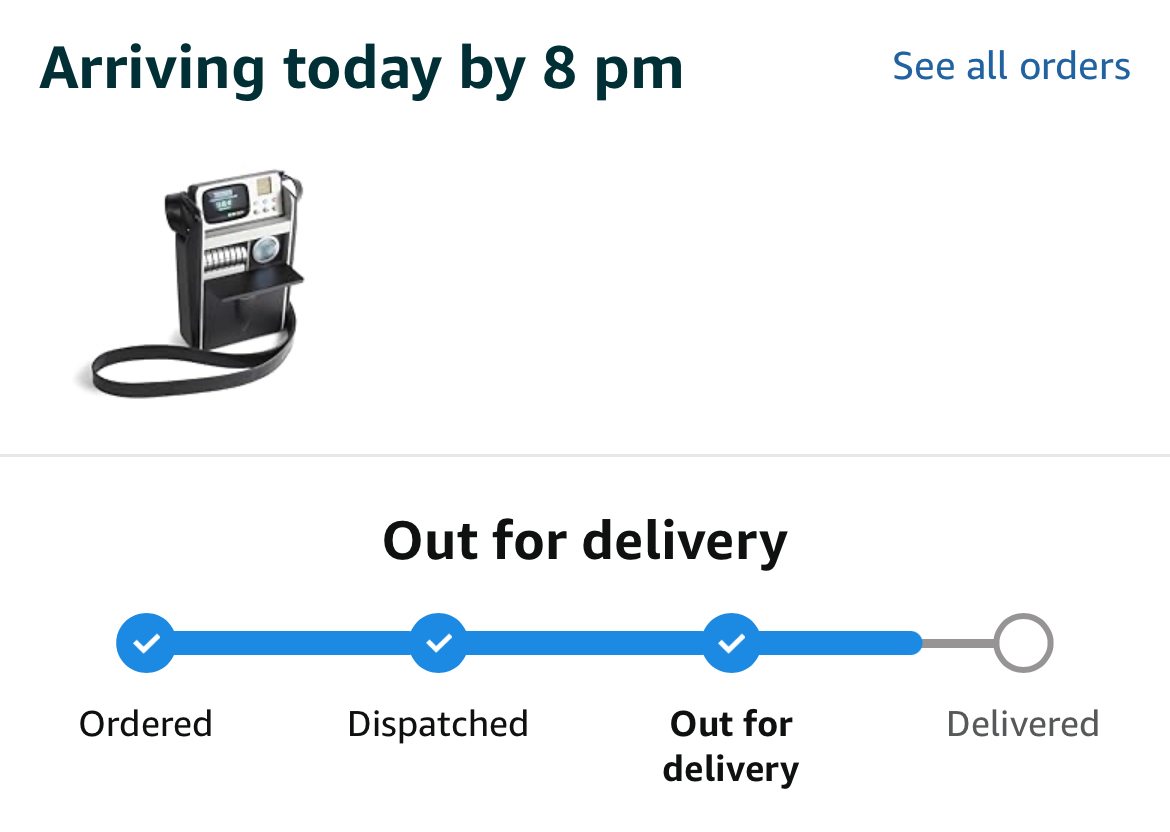1170x832 pixels.
Task: Click the Dispatched step checkmark circle
Action: [x=439, y=642]
